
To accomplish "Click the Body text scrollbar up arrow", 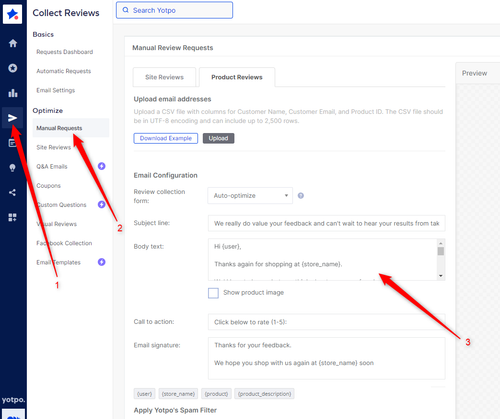I will (441, 243).
